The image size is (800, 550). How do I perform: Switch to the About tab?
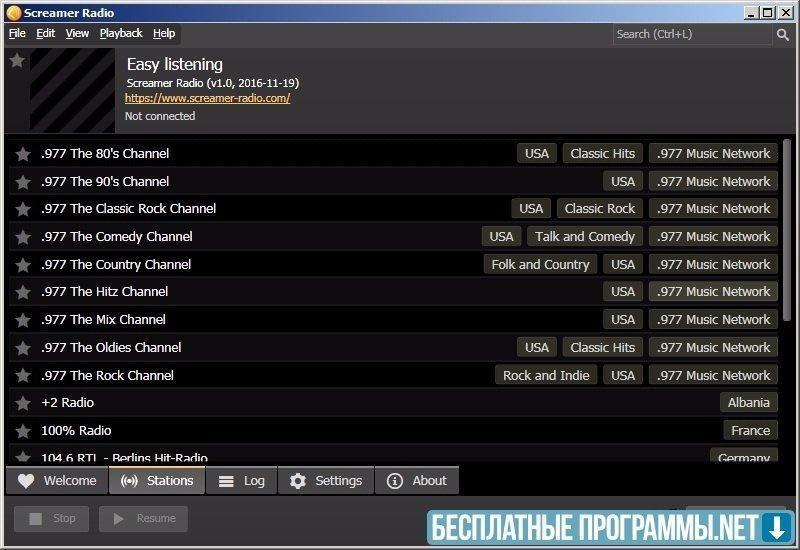coord(417,480)
